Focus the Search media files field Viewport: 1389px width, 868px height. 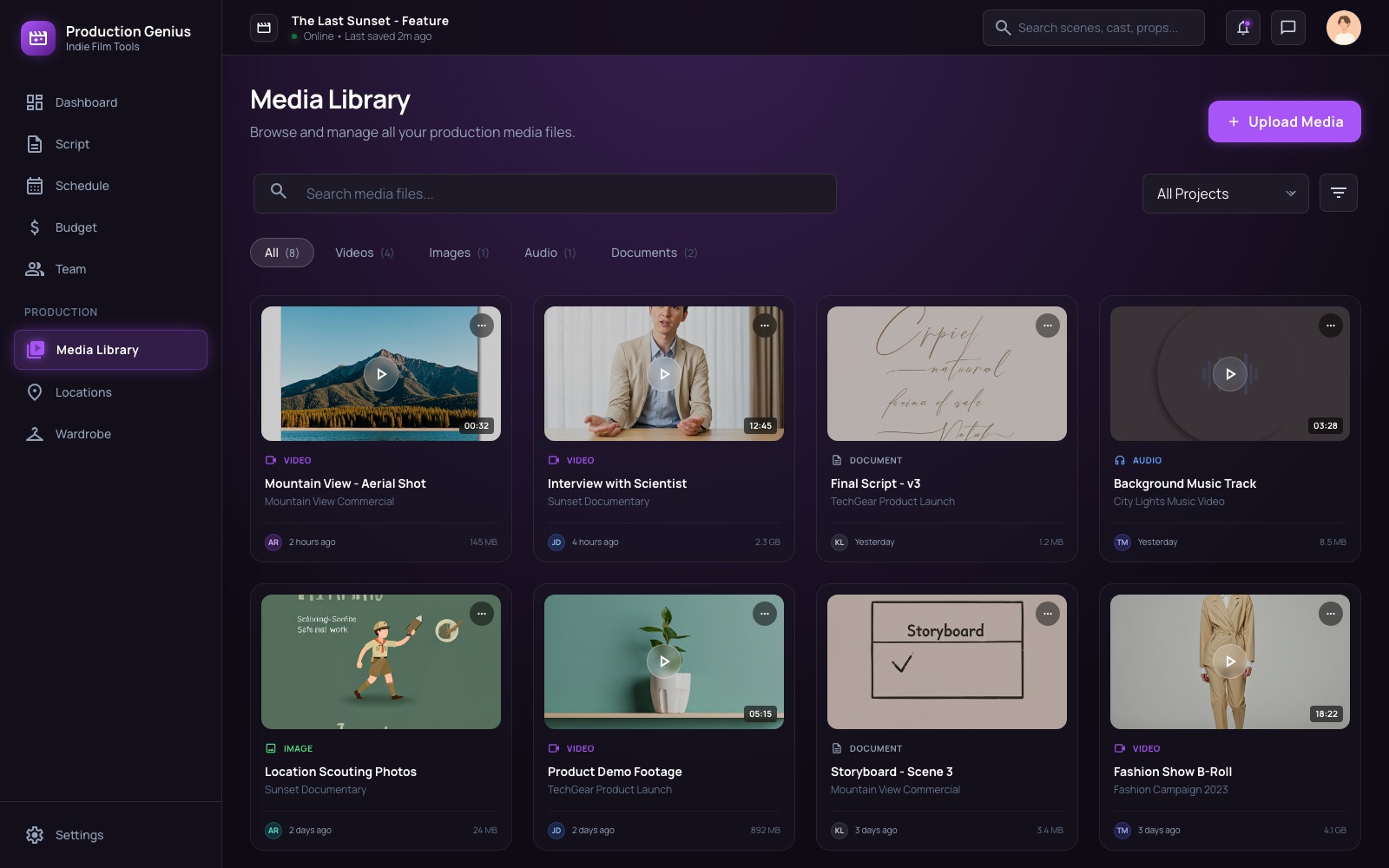coord(545,194)
